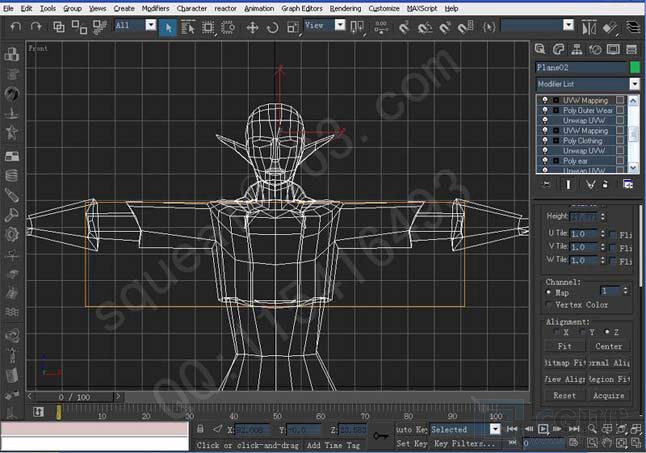Click the Fit alignment button
The width and height of the screenshot is (646, 453).
(x=565, y=346)
